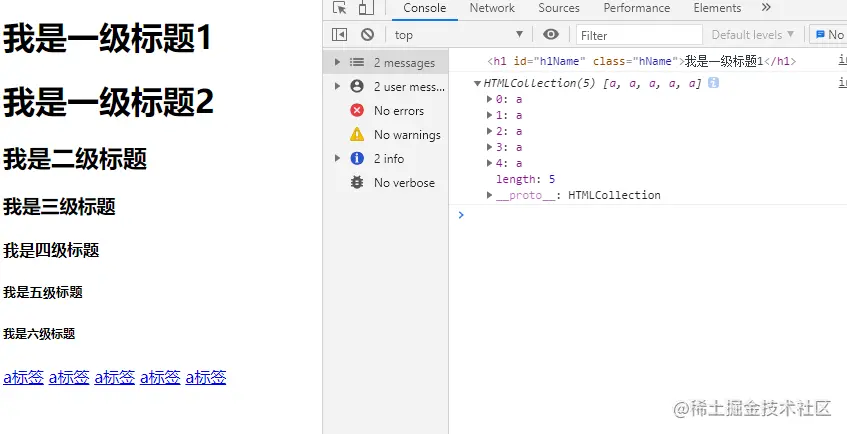Click the HTMLCollection info badge icon
This screenshot has height=434, width=847.
click(x=713, y=83)
